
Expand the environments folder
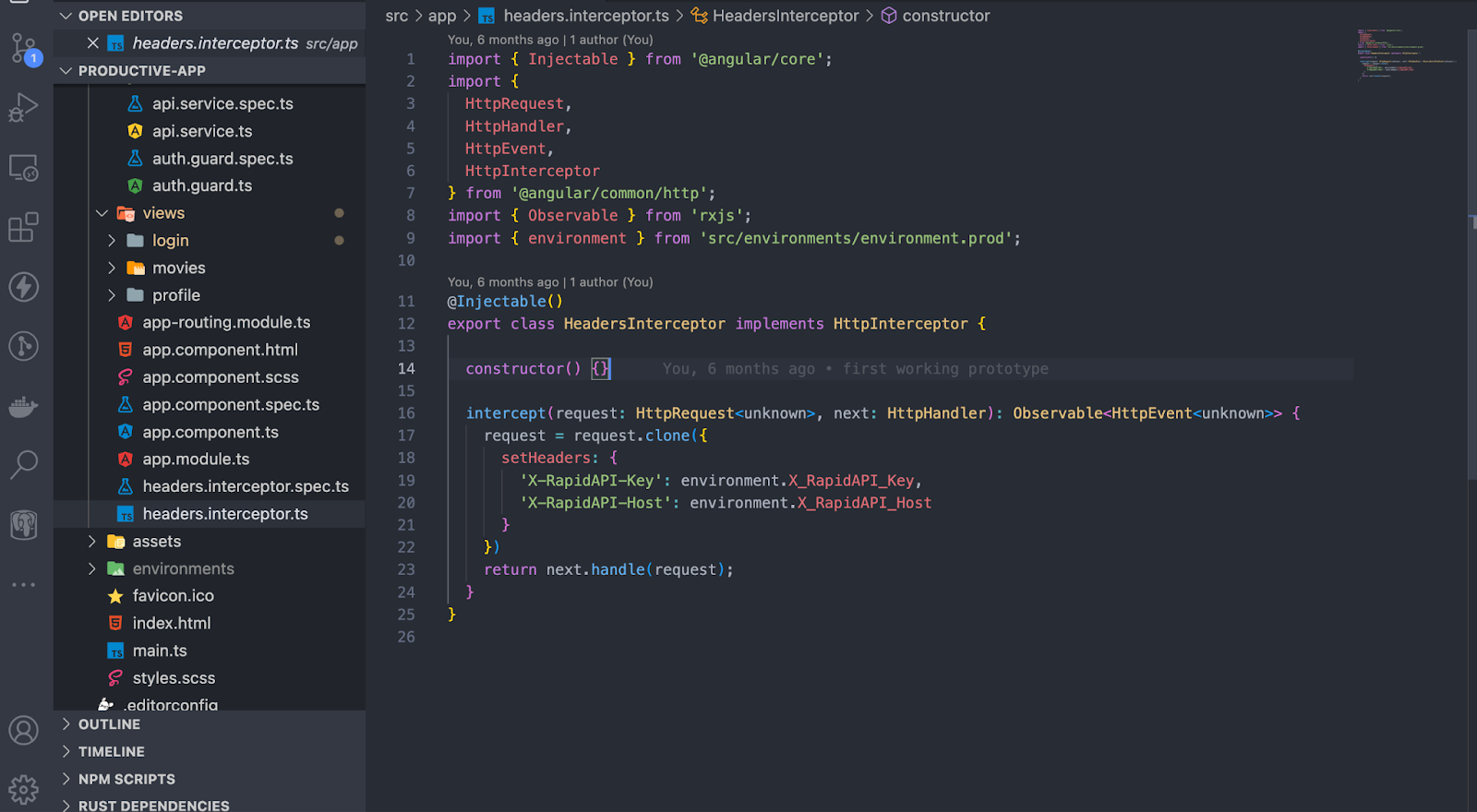pos(92,568)
